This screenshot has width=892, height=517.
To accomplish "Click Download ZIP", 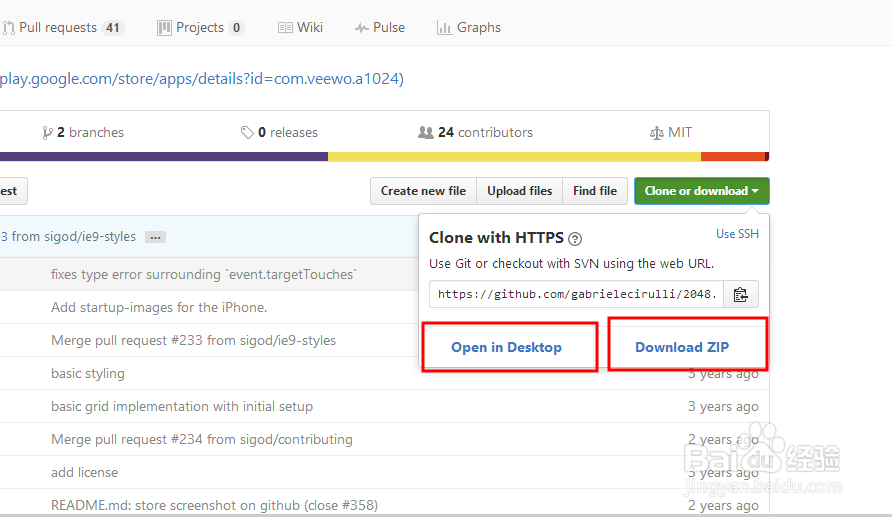I will [x=682, y=347].
